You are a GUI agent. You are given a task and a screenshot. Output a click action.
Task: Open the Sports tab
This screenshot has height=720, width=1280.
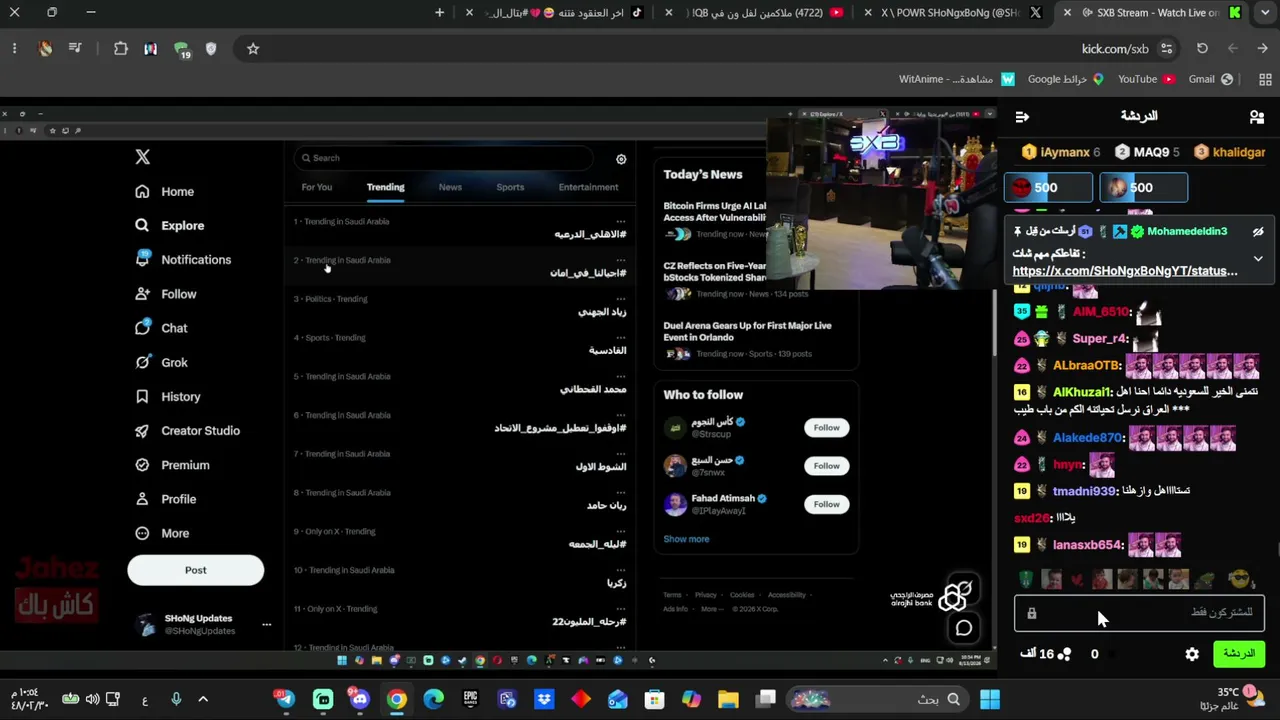coord(510,187)
